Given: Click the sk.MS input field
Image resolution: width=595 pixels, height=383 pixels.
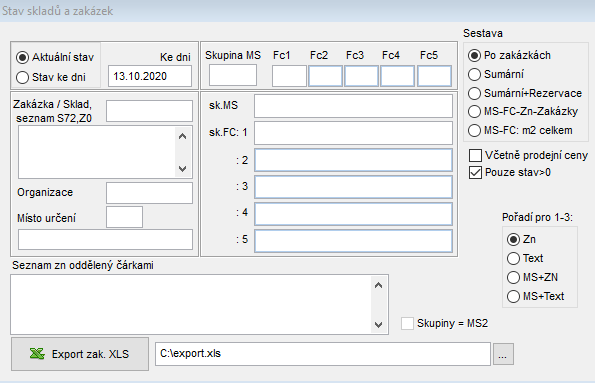Looking at the screenshot, I should [353, 106].
